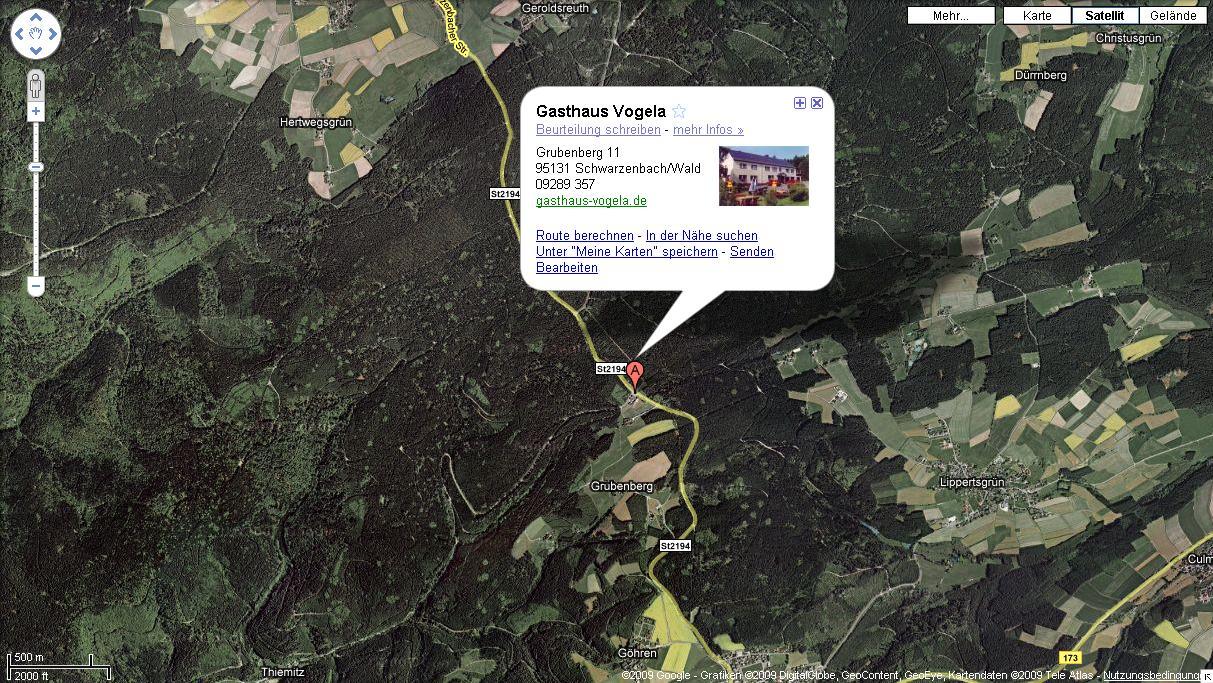Zoom in with the plus button
This screenshot has height=683, width=1213.
coord(36,112)
